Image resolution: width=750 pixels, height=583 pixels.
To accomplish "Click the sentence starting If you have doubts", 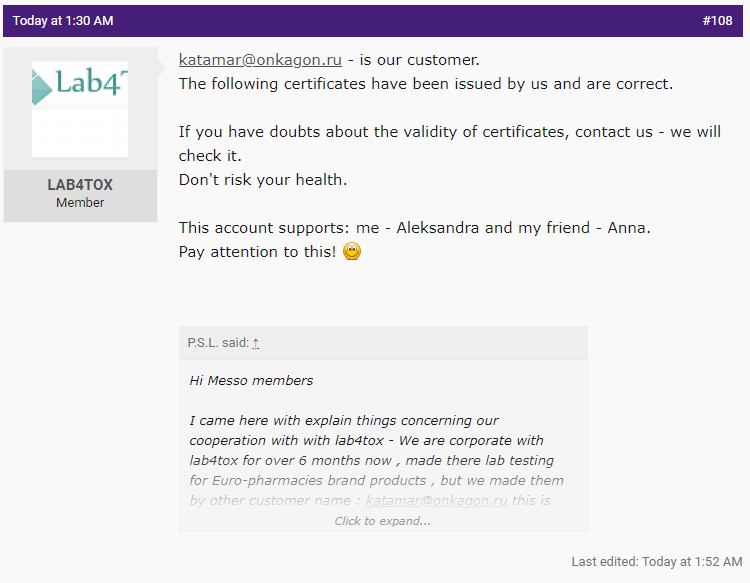I will (x=449, y=132).
